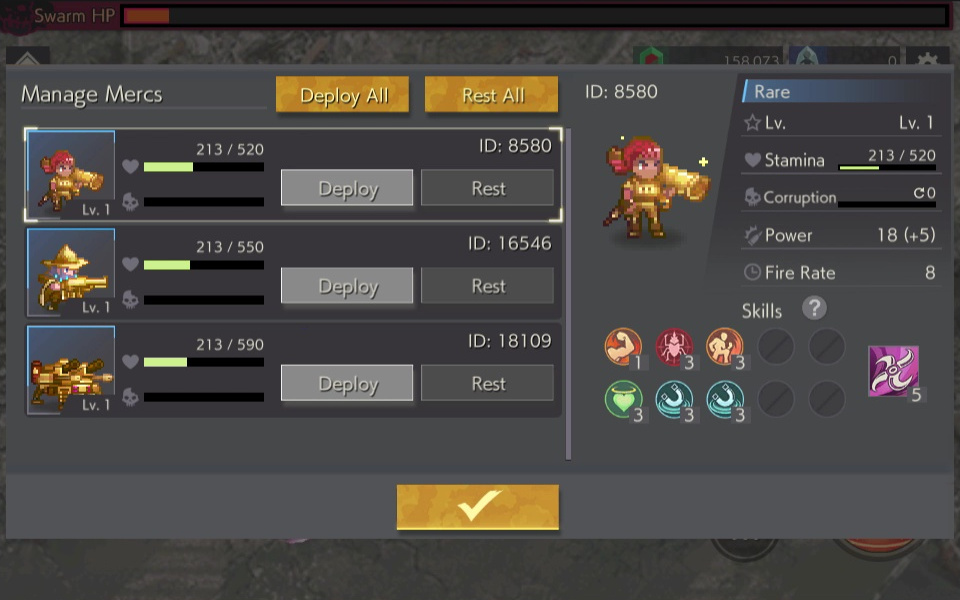Screen dimensions: 960x600
Task: Select the wizard hat merc portrait
Action: pyautogui.click(x=71, y=272)
